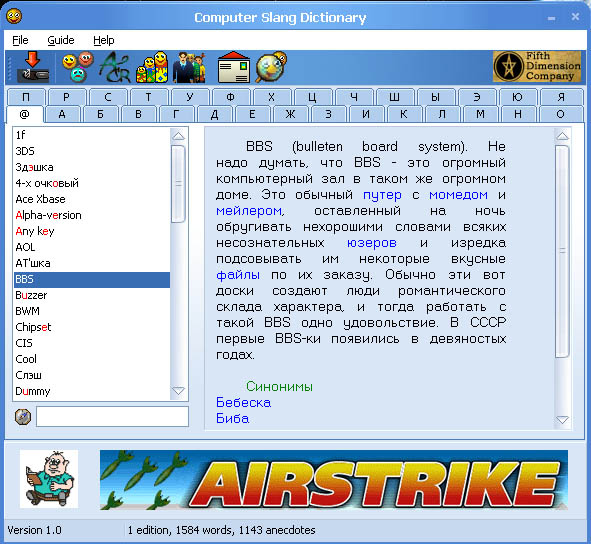Switch to the Ф letter tab

tap(230, 97)
